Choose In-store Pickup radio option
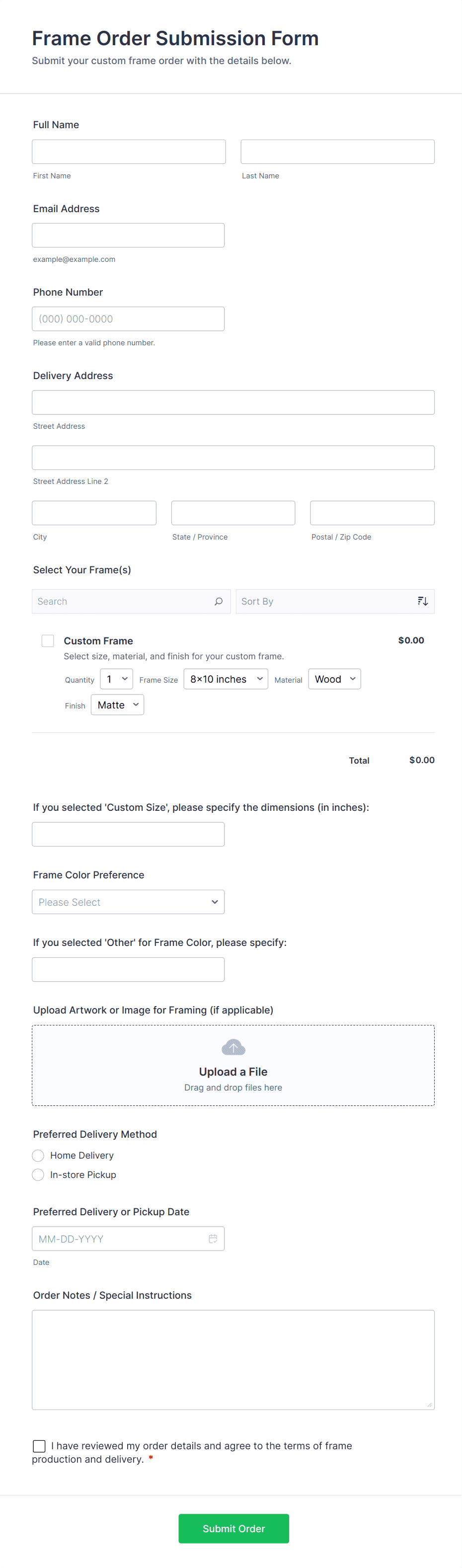This screenshot has height=1568, width=462. click(x=38, y=1175)
